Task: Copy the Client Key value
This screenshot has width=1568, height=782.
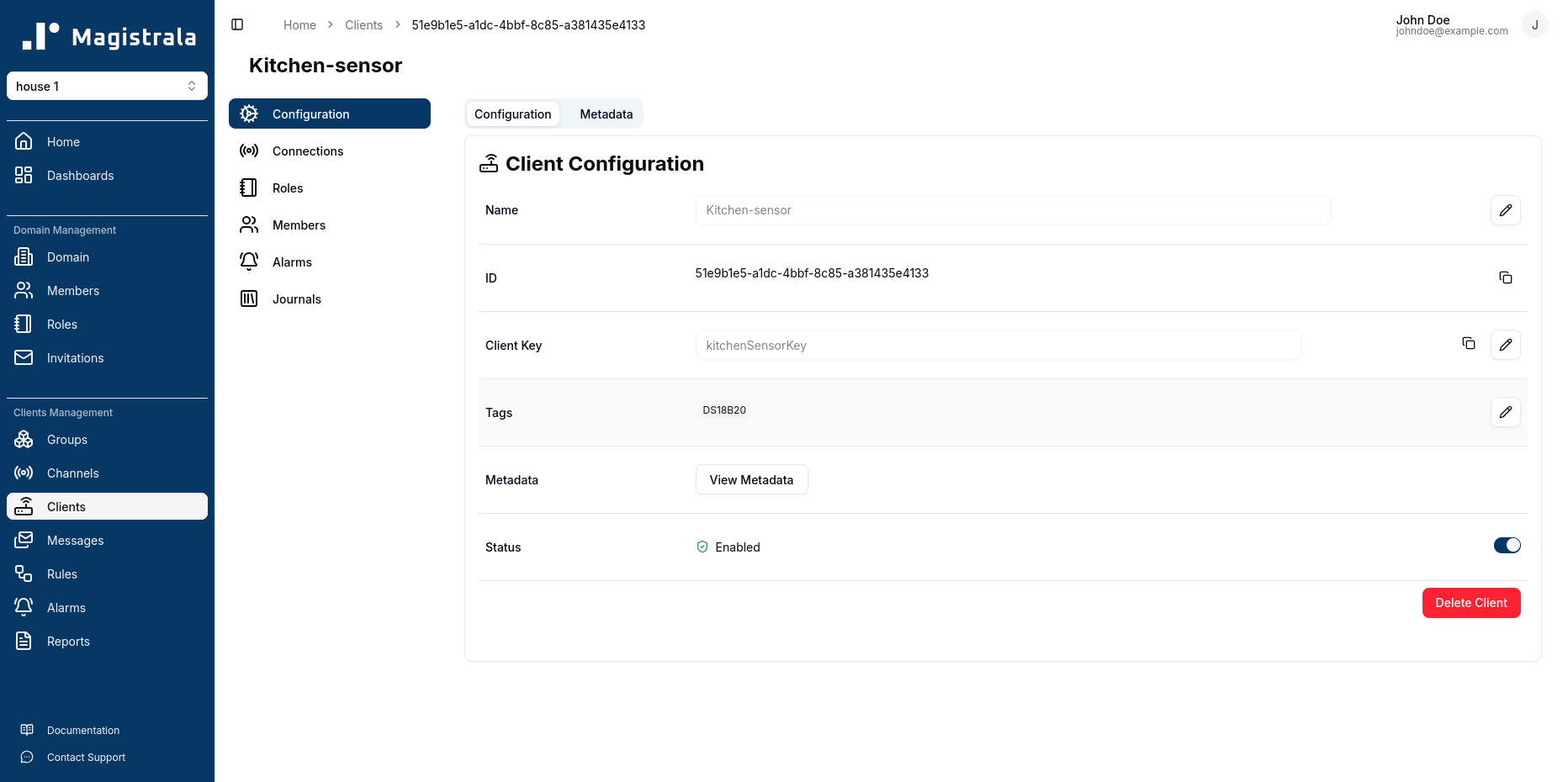Action: [1469, 344]
